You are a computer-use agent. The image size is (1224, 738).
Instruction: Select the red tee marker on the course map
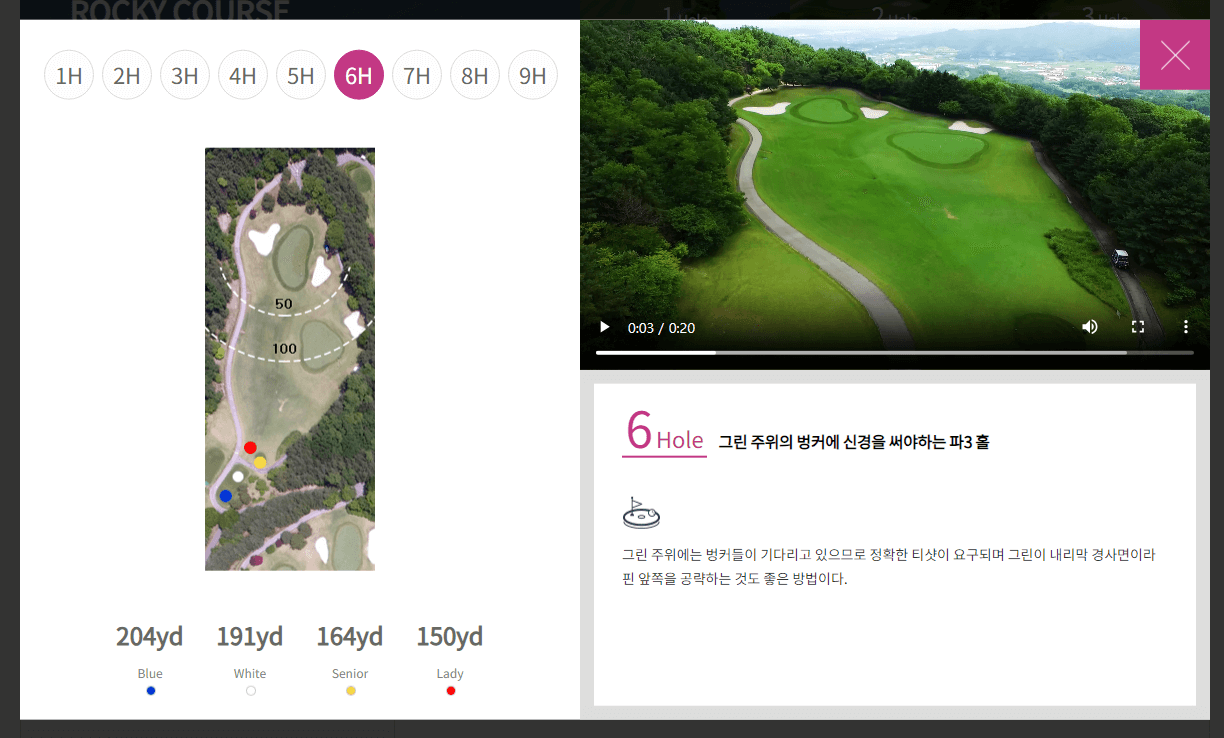[x=251, y=447]
